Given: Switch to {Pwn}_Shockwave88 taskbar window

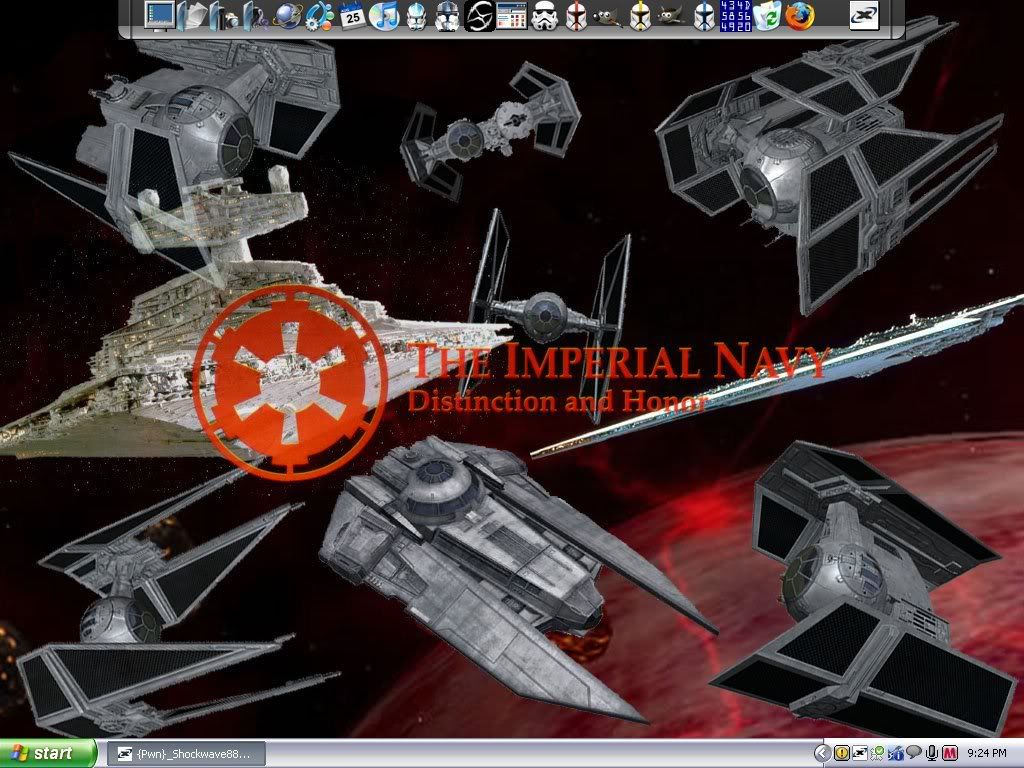Looking at the screenshot, I should click(x=187, y=754).
